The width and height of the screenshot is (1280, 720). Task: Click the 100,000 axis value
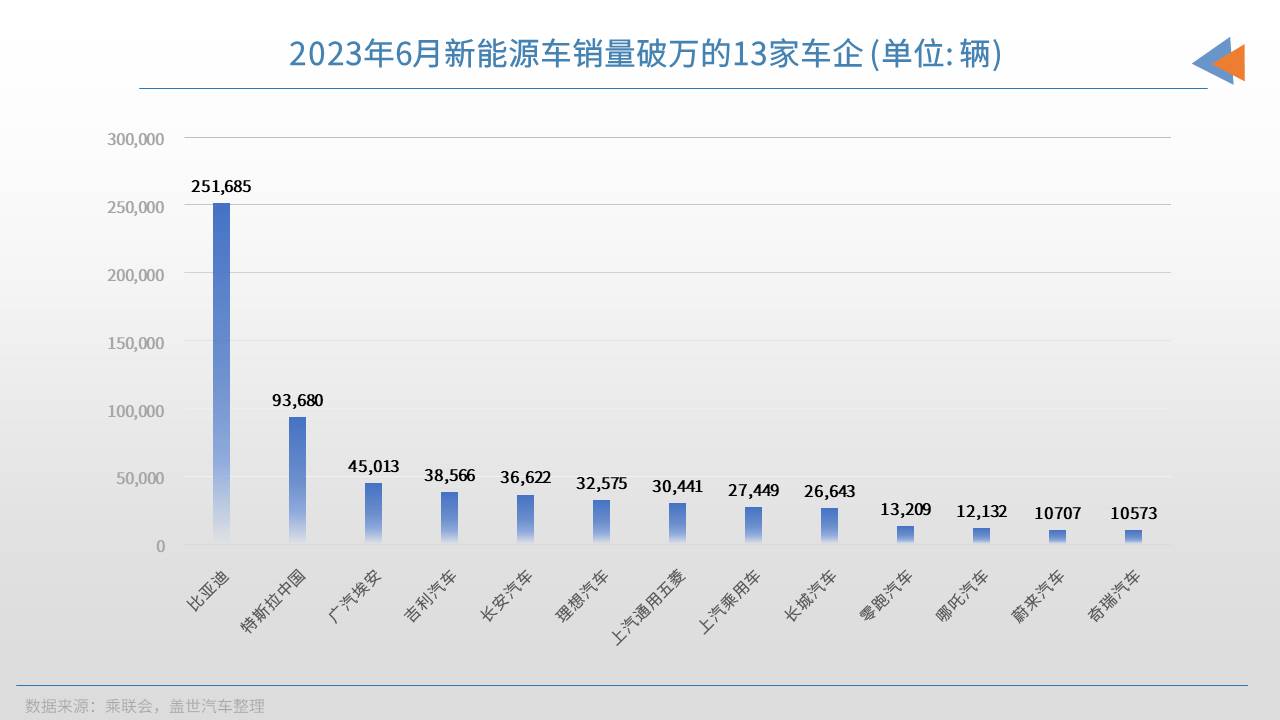(x=136, y=410)
